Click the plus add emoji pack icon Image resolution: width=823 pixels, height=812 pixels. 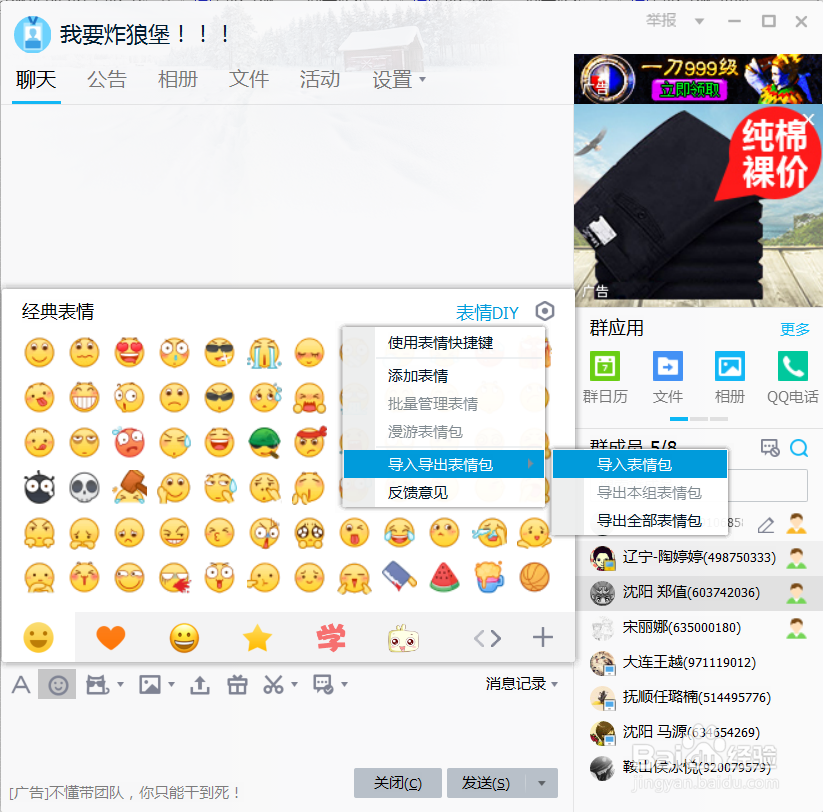543,638
